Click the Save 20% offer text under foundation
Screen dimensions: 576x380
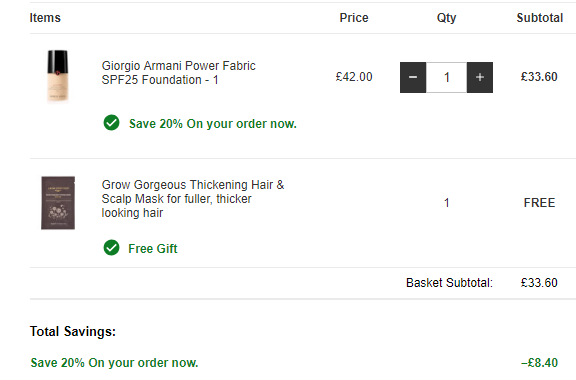pos(213,124)
